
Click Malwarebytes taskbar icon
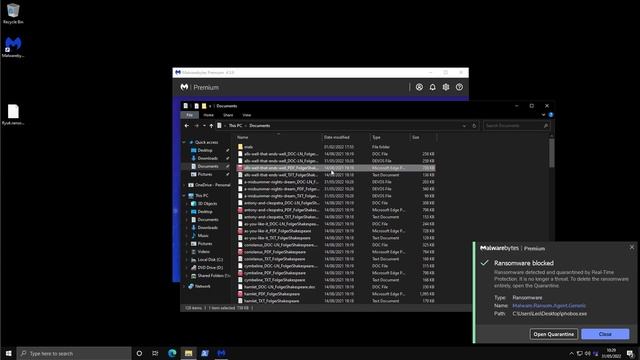coord(221,353)
